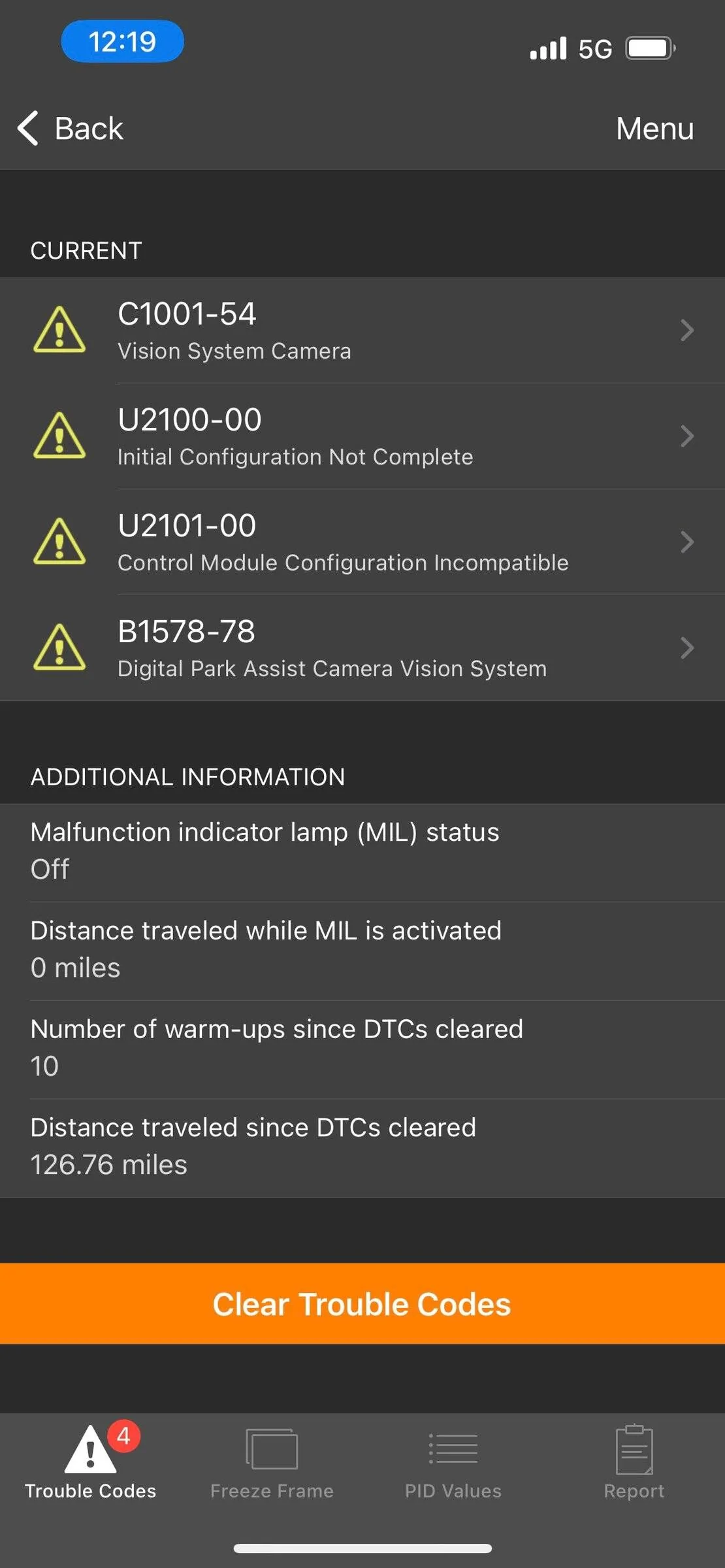
Task: Expand the U2101-00 code details chevron
Action: point(686,542)
